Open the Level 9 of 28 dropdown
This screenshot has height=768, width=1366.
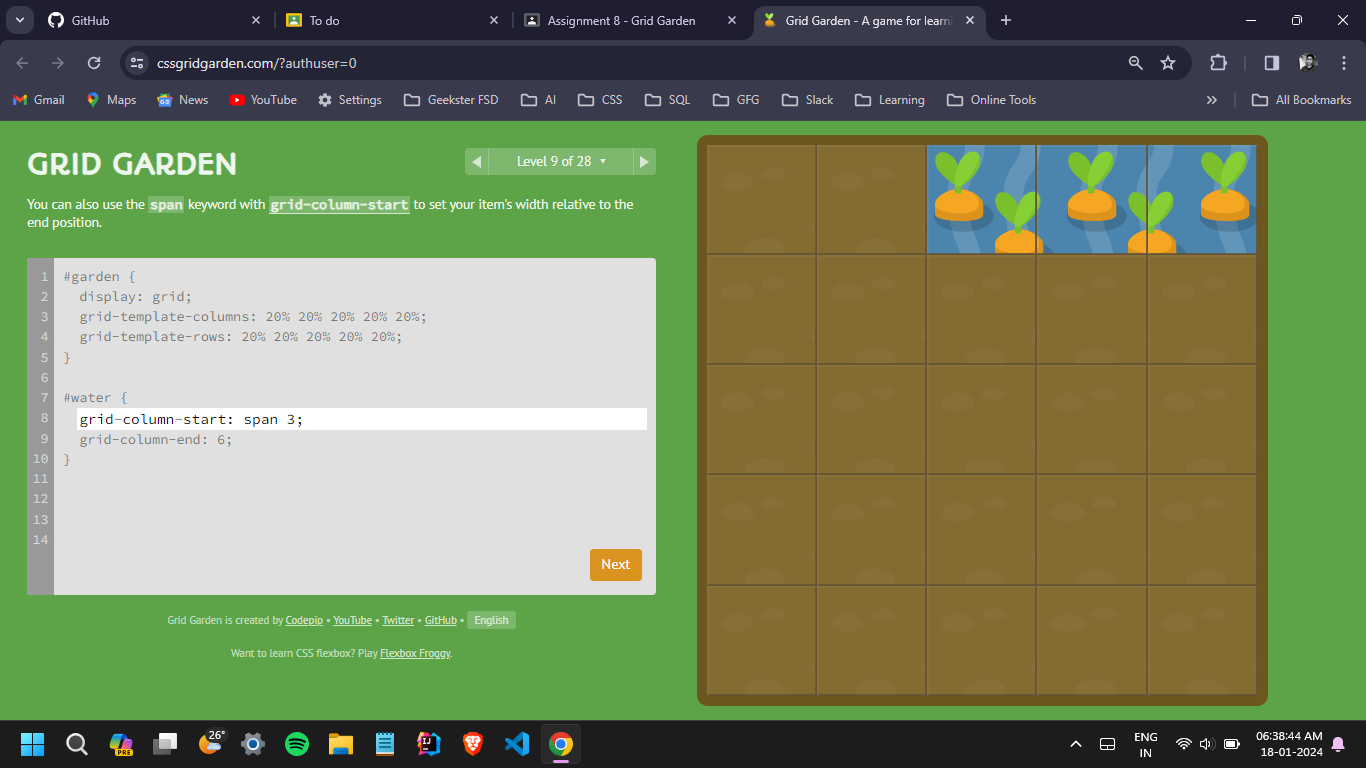point(560,162)
